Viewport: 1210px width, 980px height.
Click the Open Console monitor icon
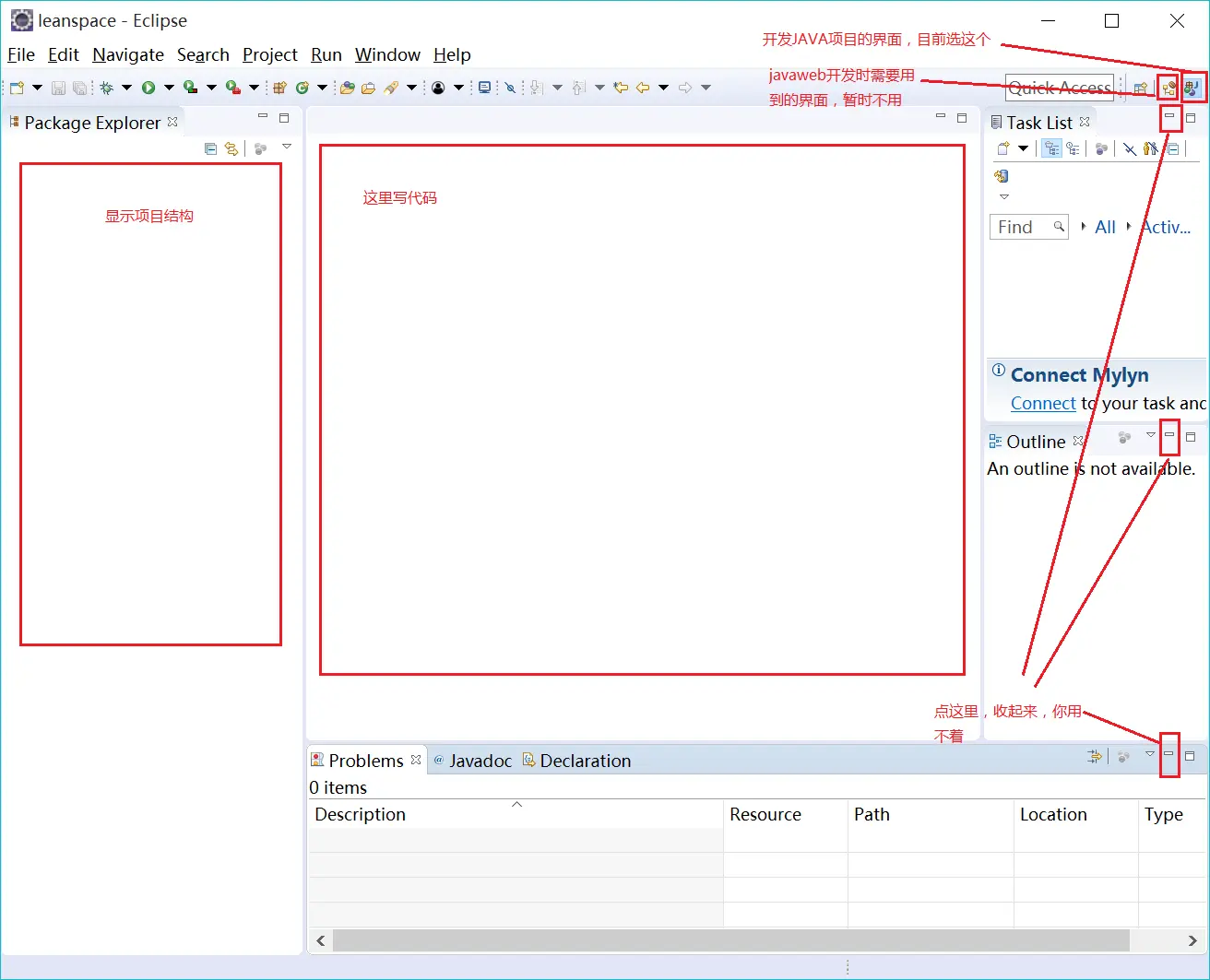coord(484,88)
